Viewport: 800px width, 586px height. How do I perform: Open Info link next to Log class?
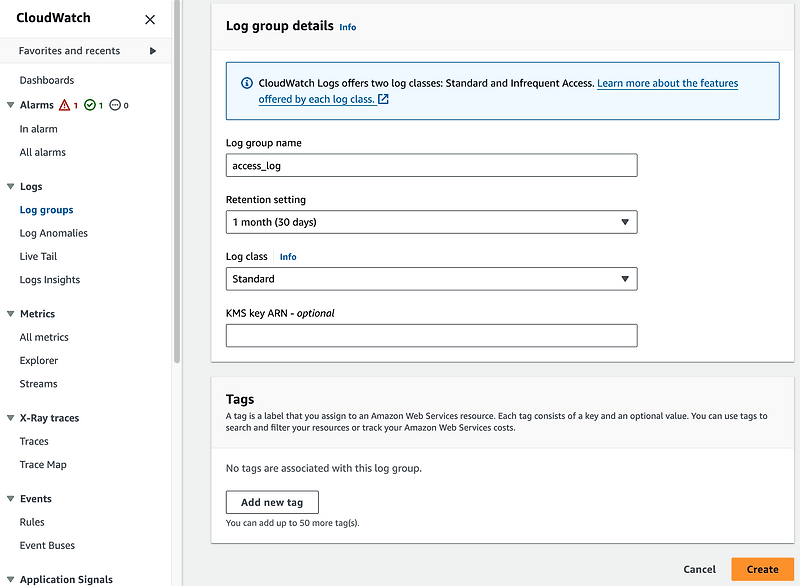288,257
